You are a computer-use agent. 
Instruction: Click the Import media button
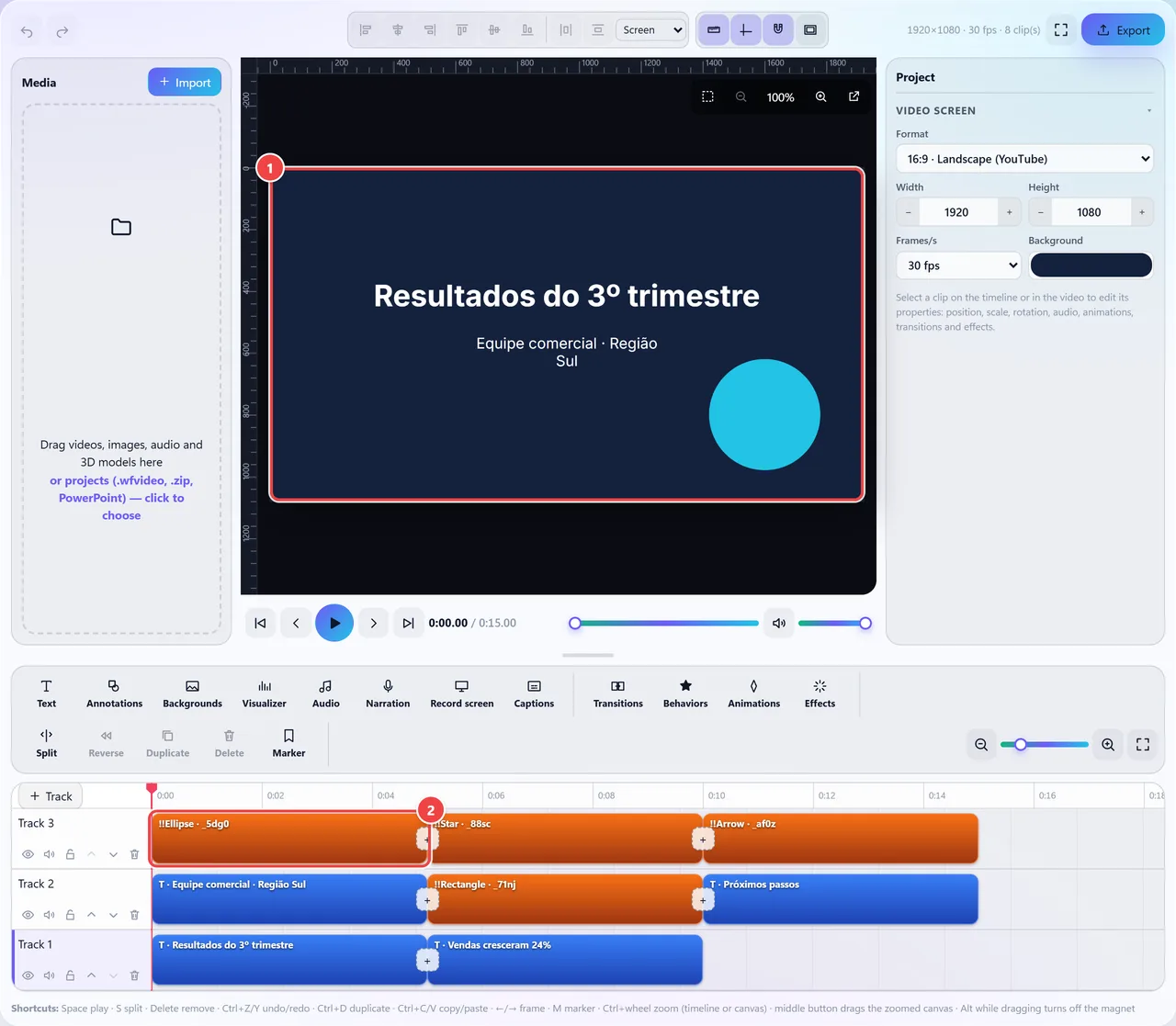[x=185, y=82]
